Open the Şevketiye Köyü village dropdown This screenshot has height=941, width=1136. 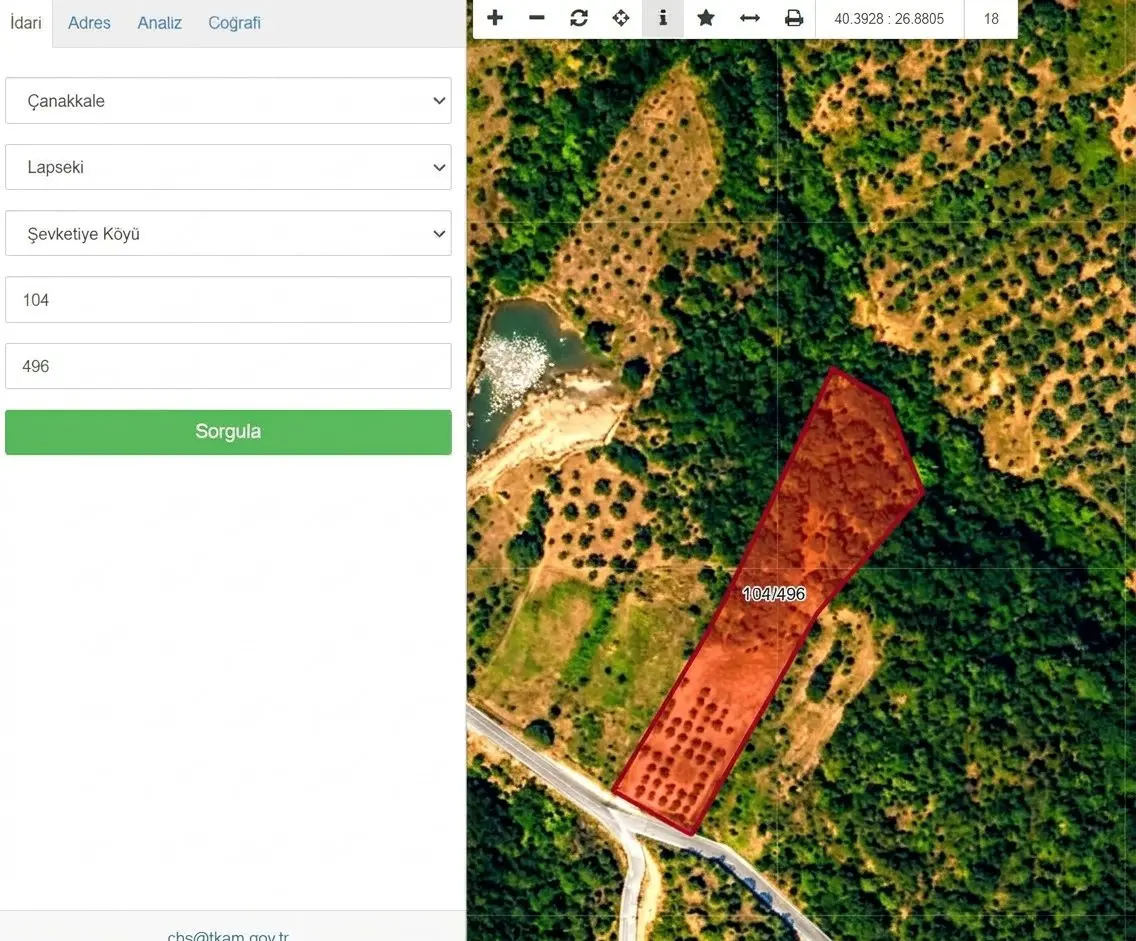click(228, 233)
